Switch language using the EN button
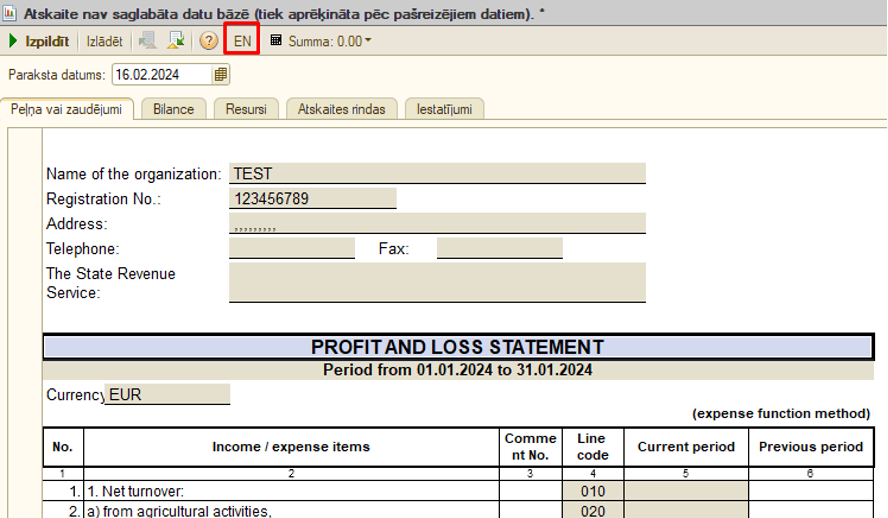888x518 pixels. click(242, 41)
